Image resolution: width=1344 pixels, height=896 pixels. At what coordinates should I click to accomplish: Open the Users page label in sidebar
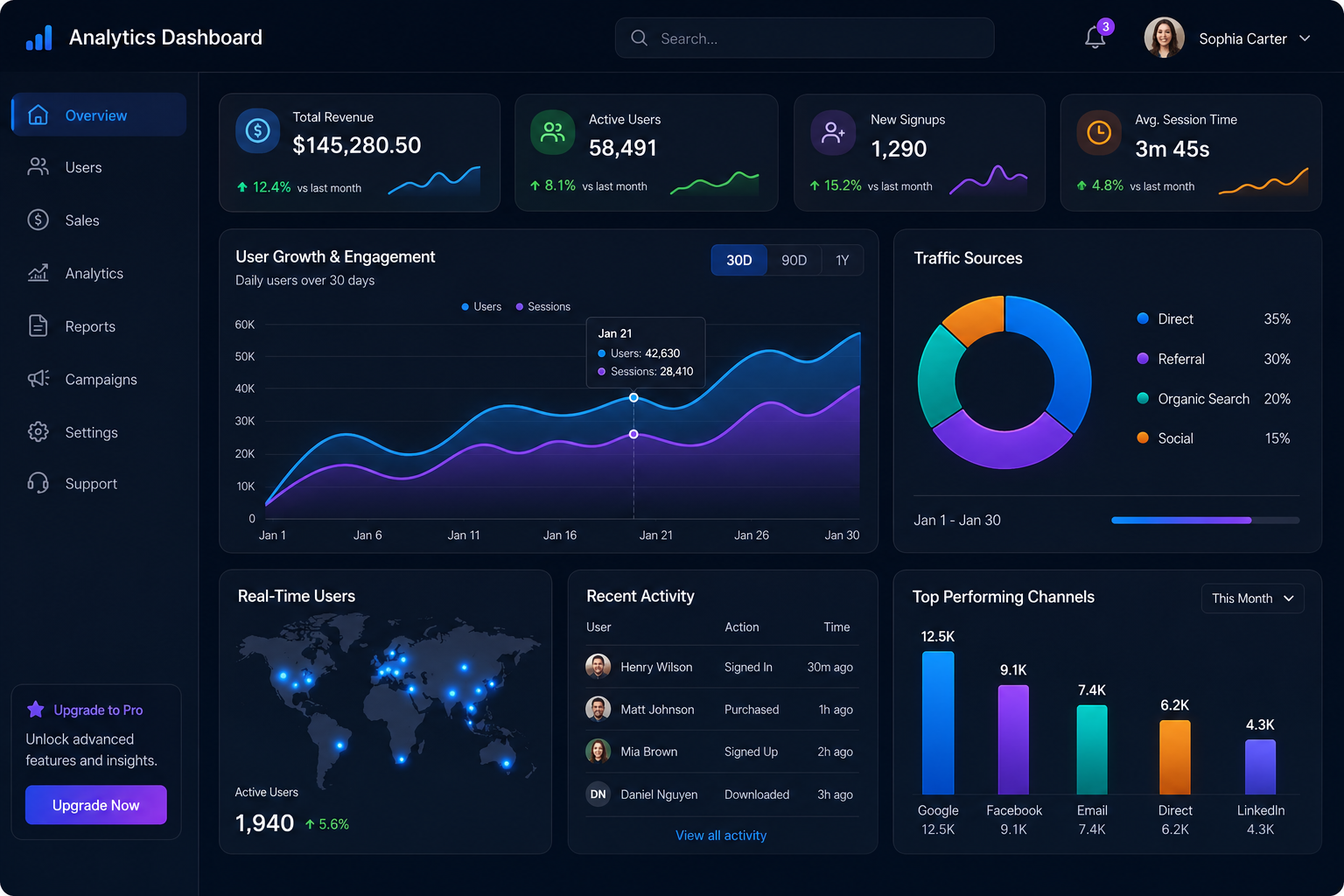[x=83, y=167]
